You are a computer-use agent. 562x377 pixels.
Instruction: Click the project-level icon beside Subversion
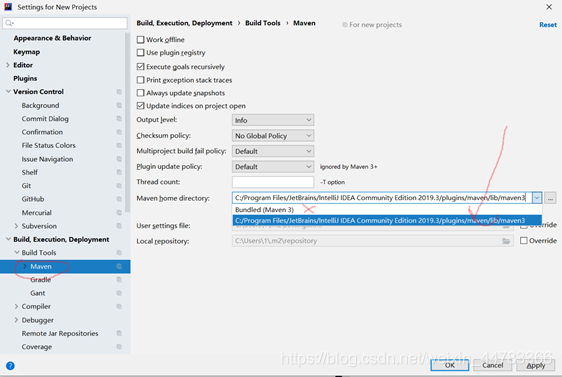(119, 226)
